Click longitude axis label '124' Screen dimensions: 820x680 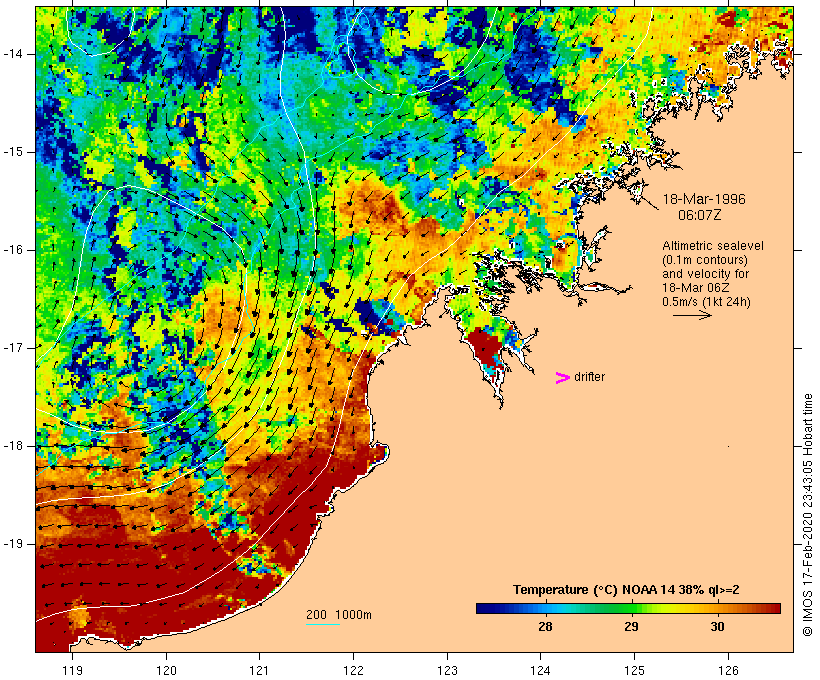541,670
